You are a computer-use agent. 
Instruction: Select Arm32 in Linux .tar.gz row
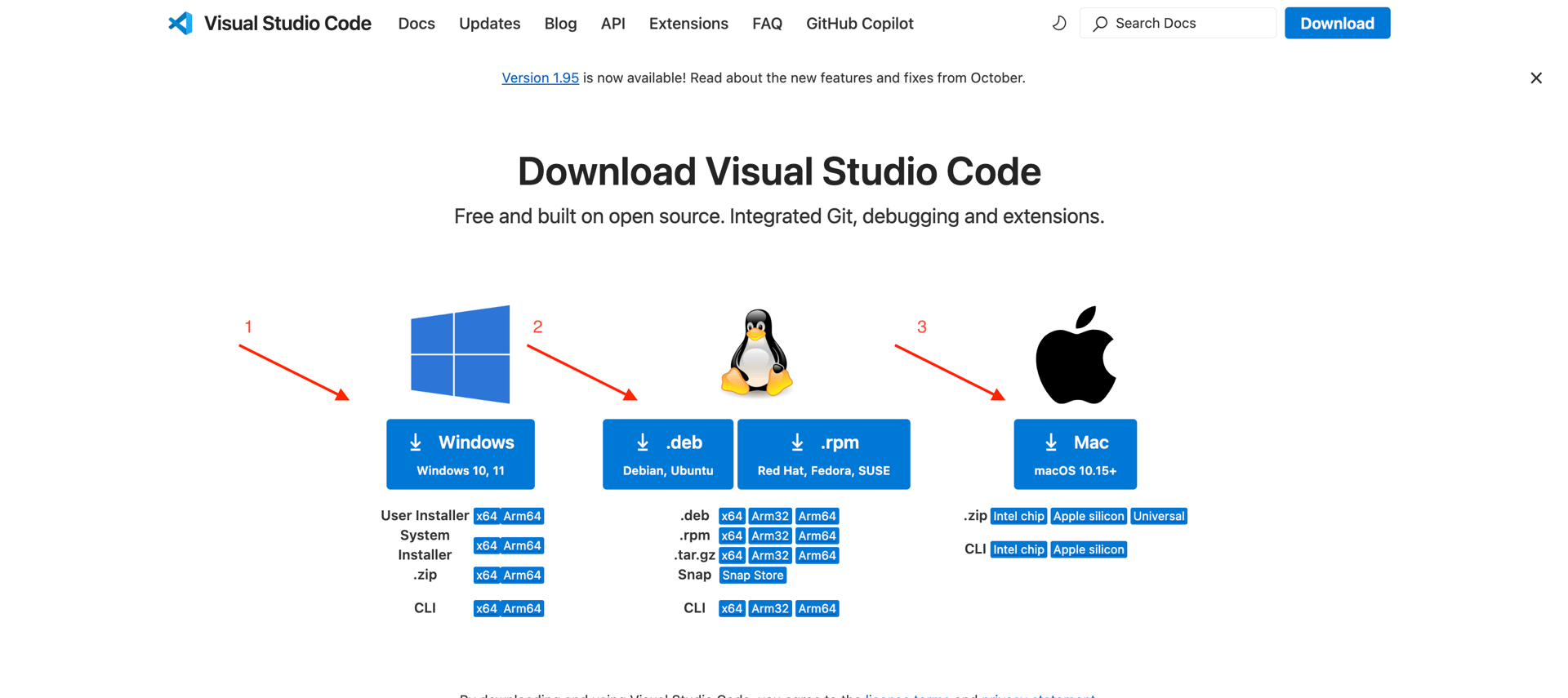click(770, 555)
